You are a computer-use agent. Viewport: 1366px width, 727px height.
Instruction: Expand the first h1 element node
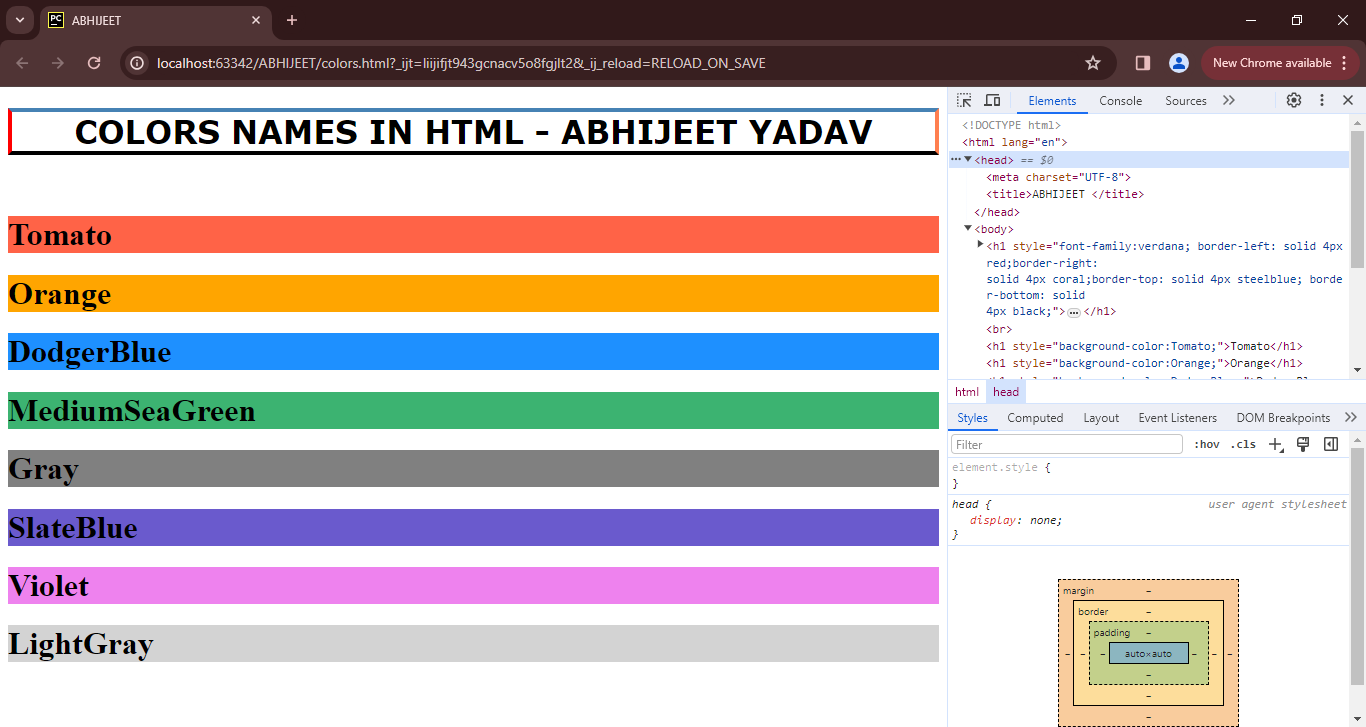pyautogui.click(x=980, y=244)
